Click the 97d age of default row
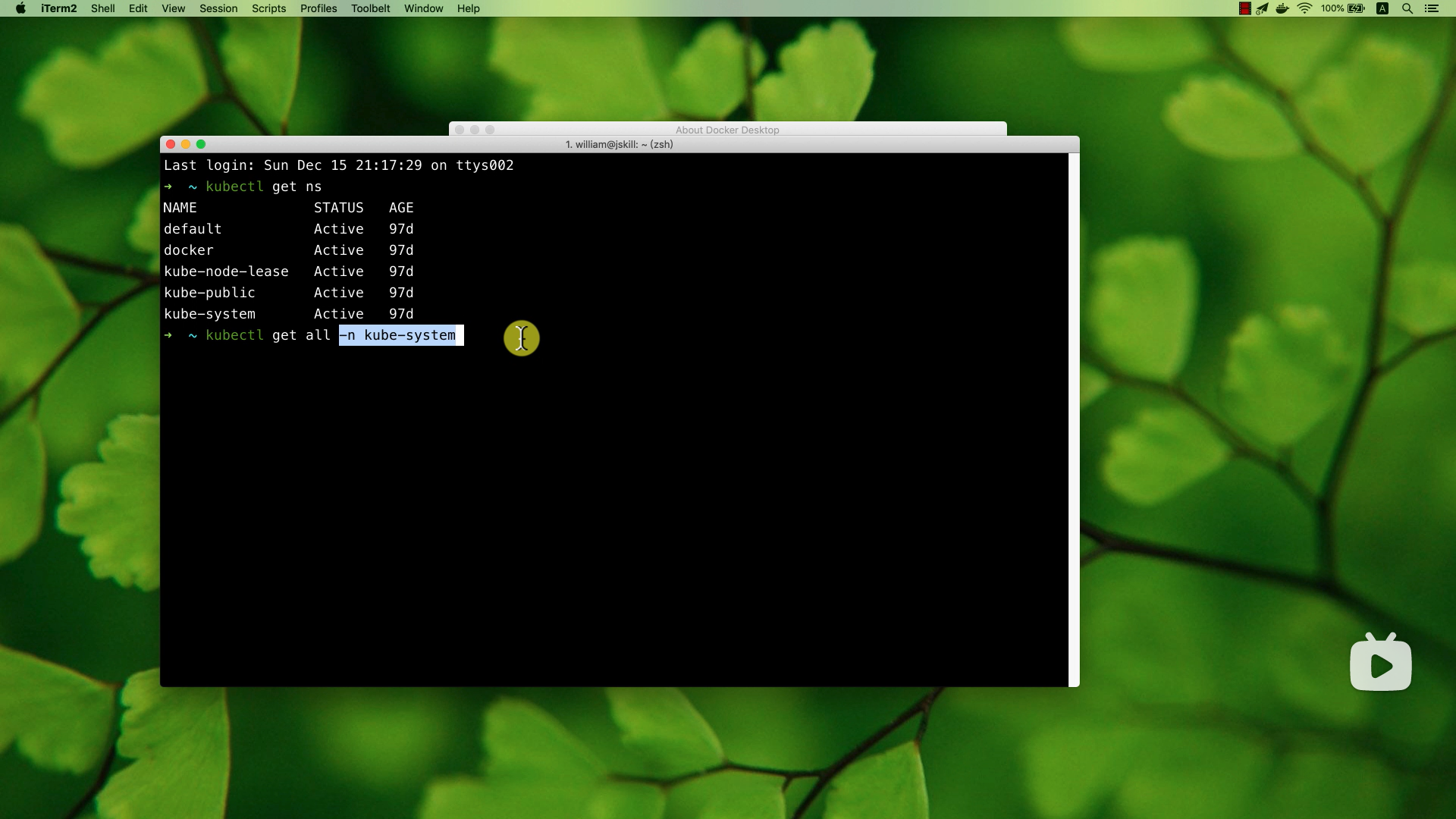This screenshot has height=819, width=1456. click(401, 229)
